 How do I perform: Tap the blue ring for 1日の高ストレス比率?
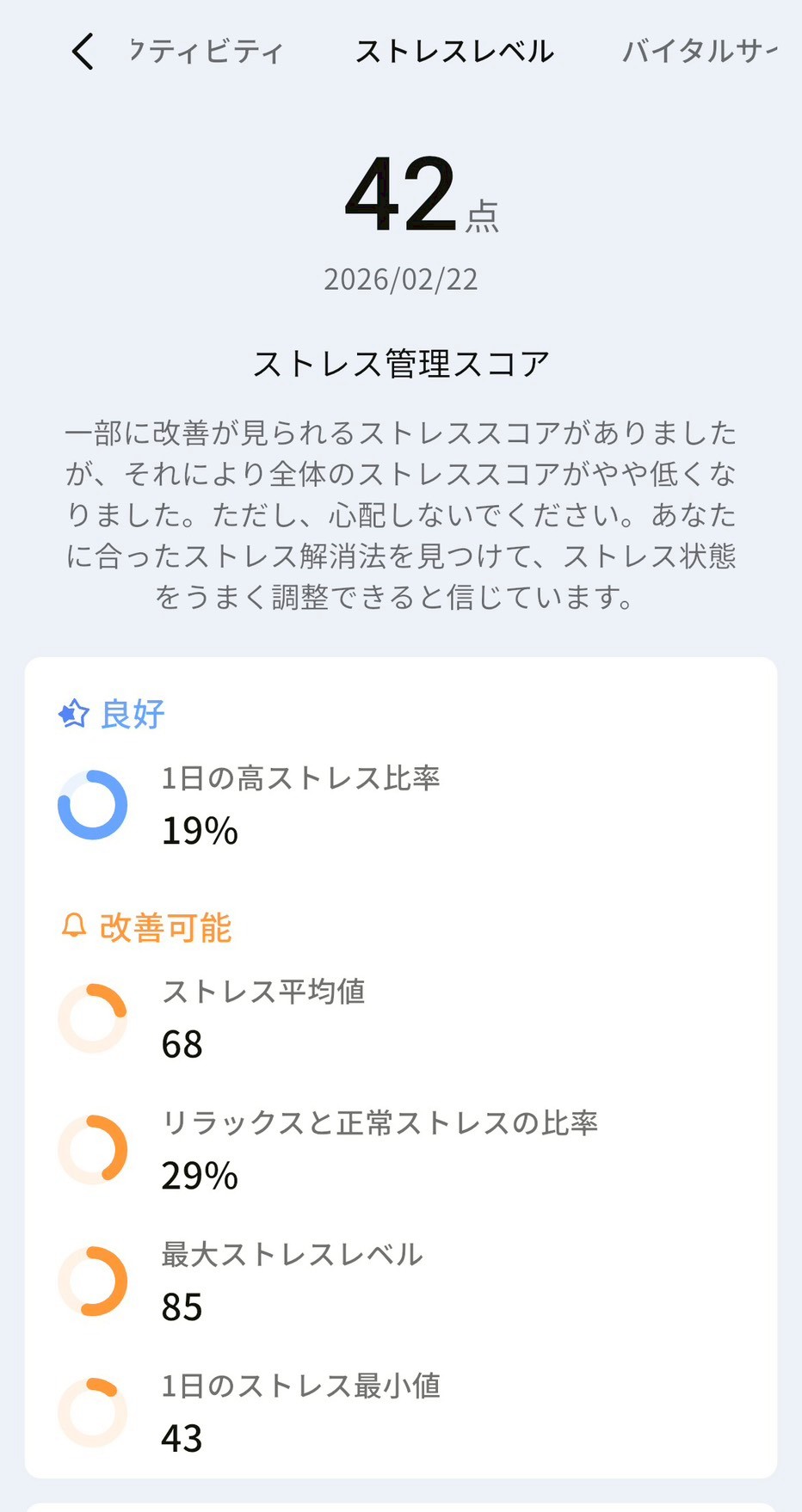click(92, 805)
